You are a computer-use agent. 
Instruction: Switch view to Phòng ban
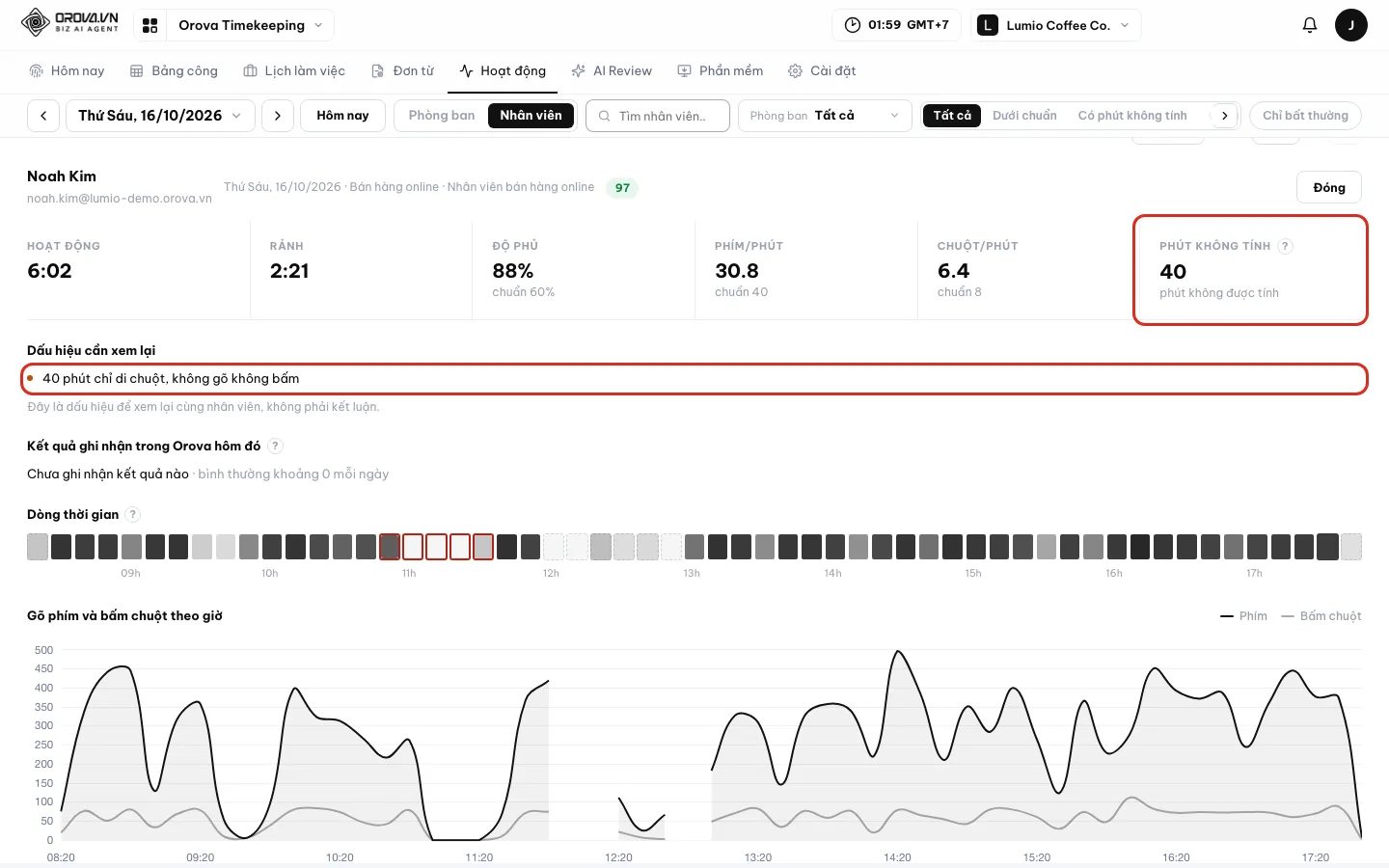click(442, 116)
